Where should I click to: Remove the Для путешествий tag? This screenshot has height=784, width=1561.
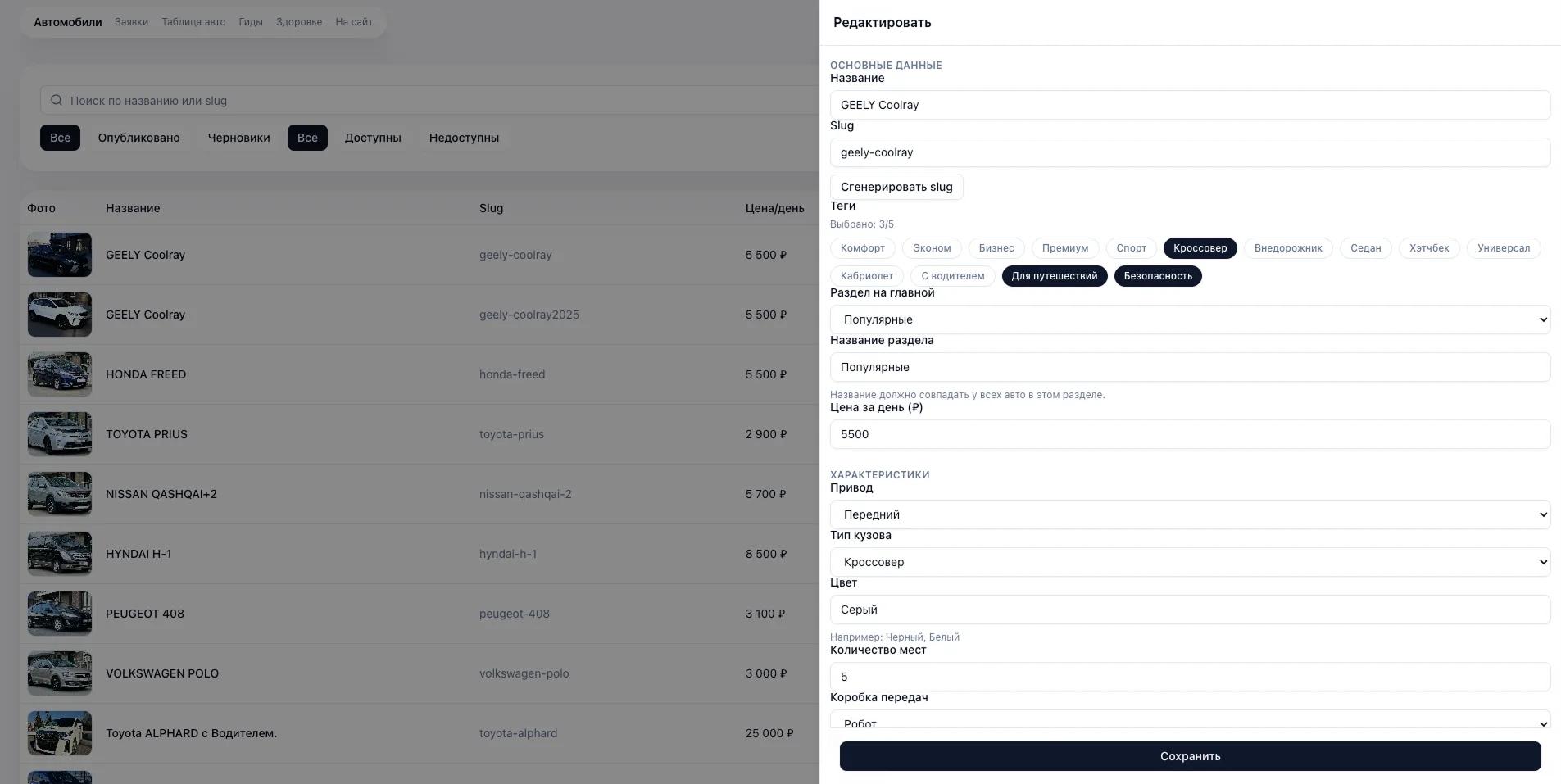tap(1055, 276)
